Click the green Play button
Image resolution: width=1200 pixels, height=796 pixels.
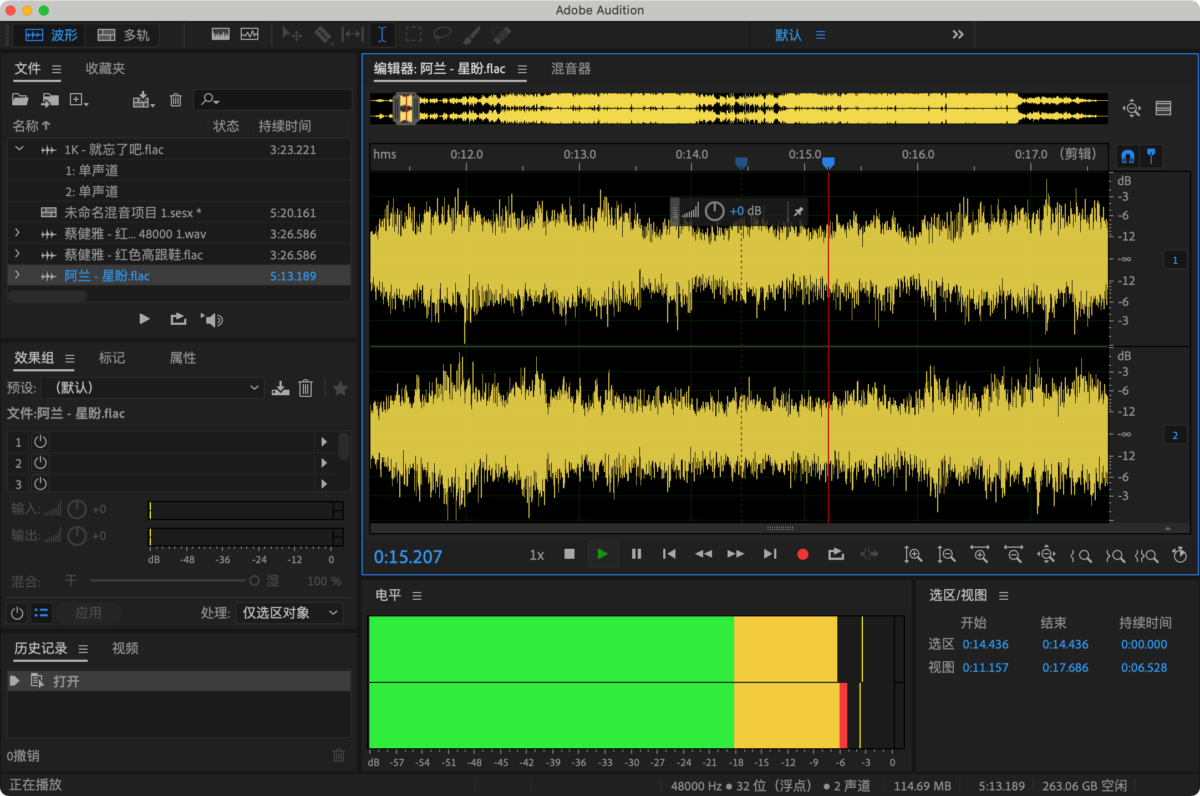(602, 554)
